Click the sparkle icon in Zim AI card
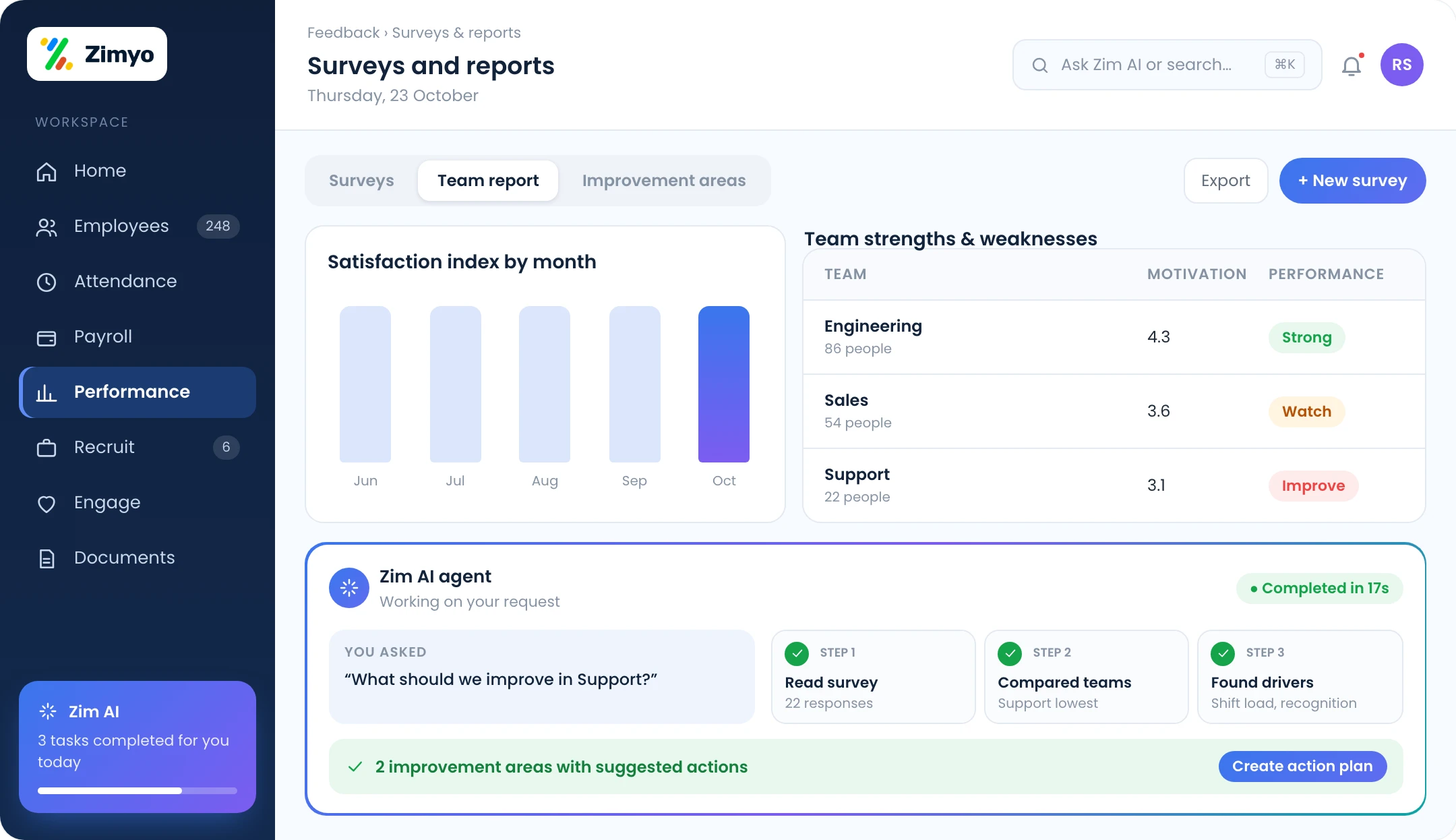Screen dimensions: 1456x840 [x=48, y=711]
